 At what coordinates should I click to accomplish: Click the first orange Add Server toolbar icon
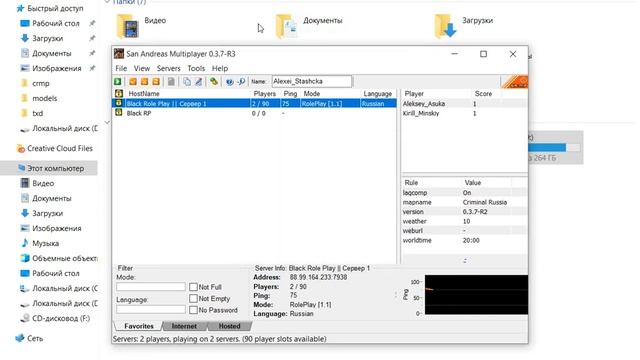pos(133,82)
